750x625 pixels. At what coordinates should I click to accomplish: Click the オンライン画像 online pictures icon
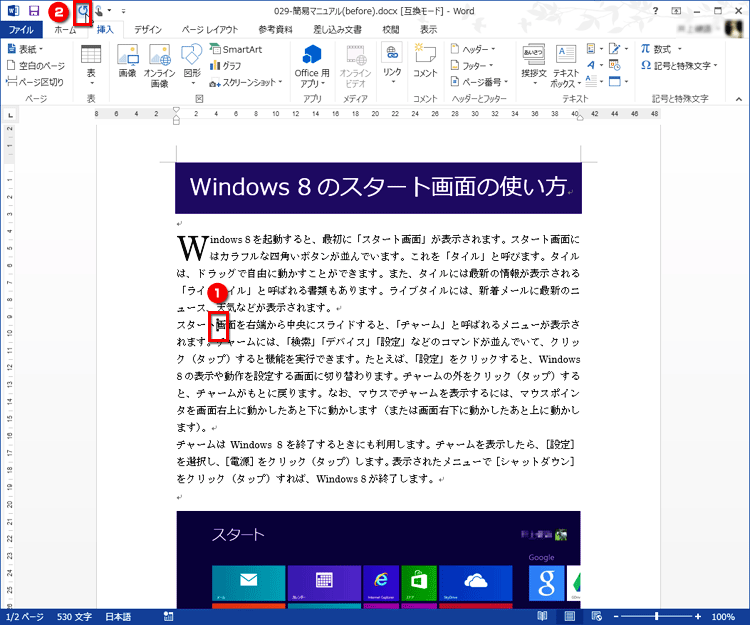point(160,66)
